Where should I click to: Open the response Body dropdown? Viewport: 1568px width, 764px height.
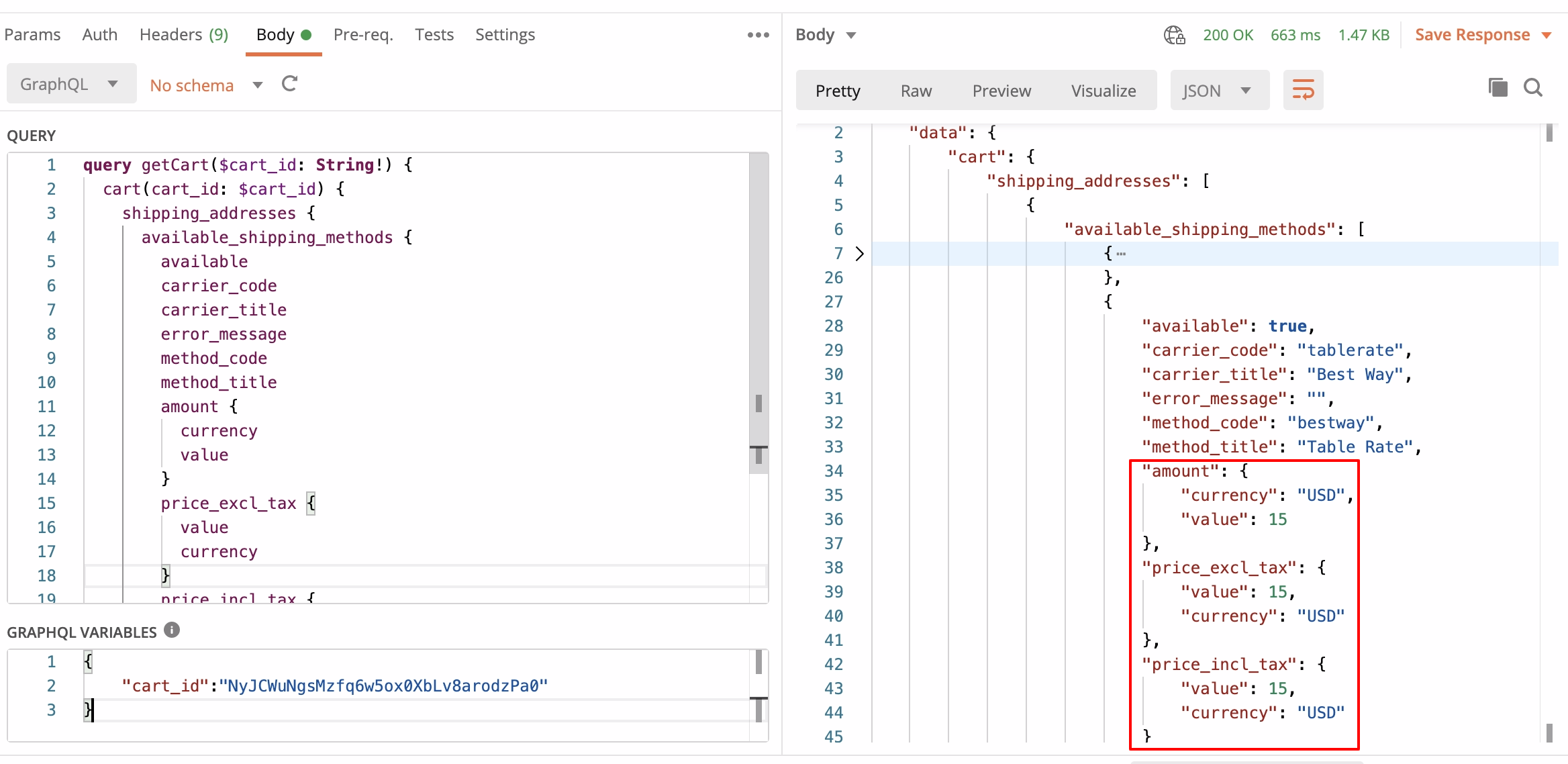(826, 35)
